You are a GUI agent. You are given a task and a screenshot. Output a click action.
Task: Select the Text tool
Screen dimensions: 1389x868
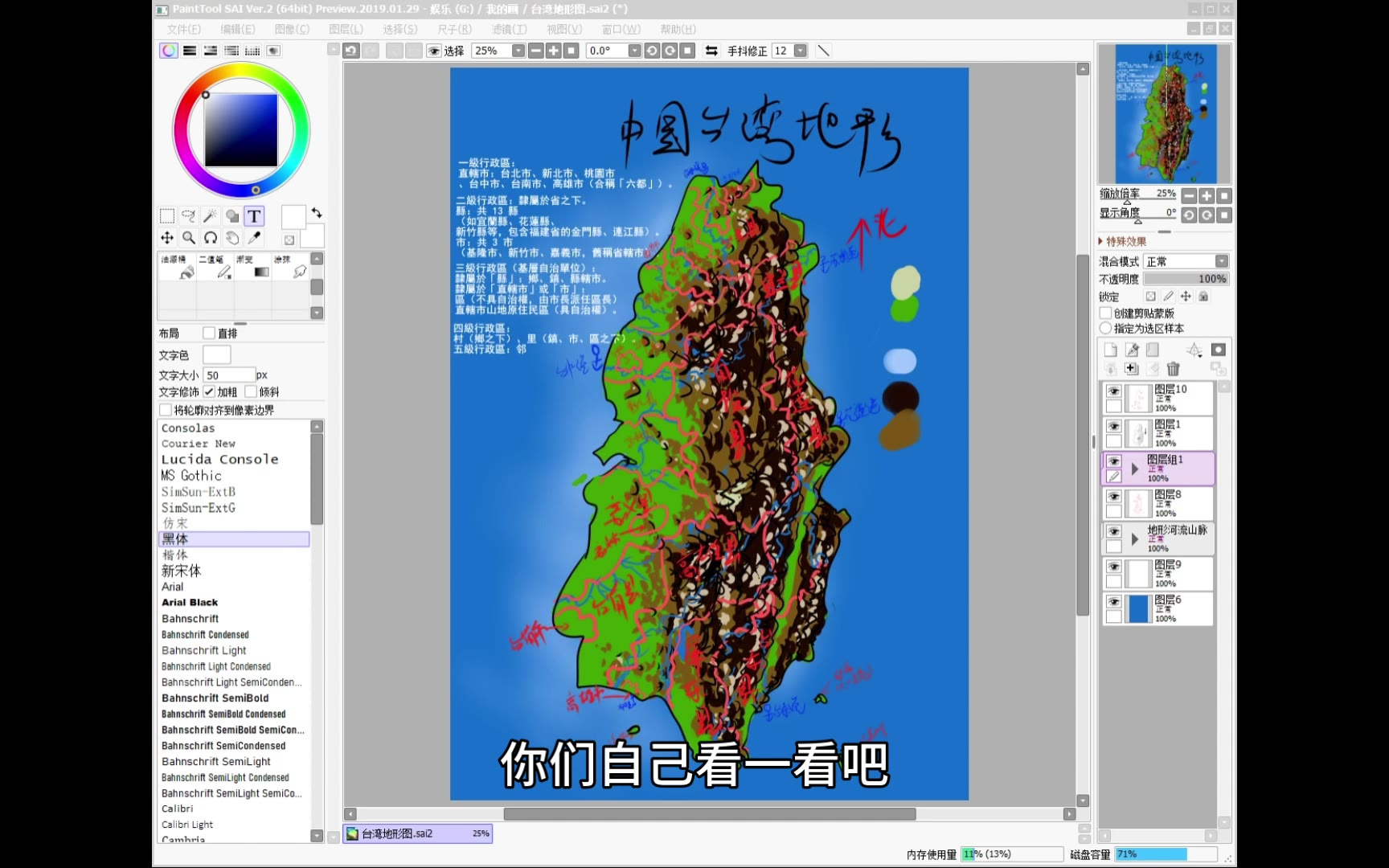(x=254, y=216)
